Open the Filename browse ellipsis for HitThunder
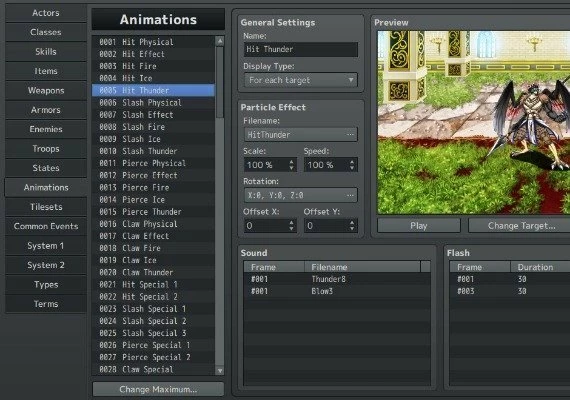 click(x=350, y=135)
